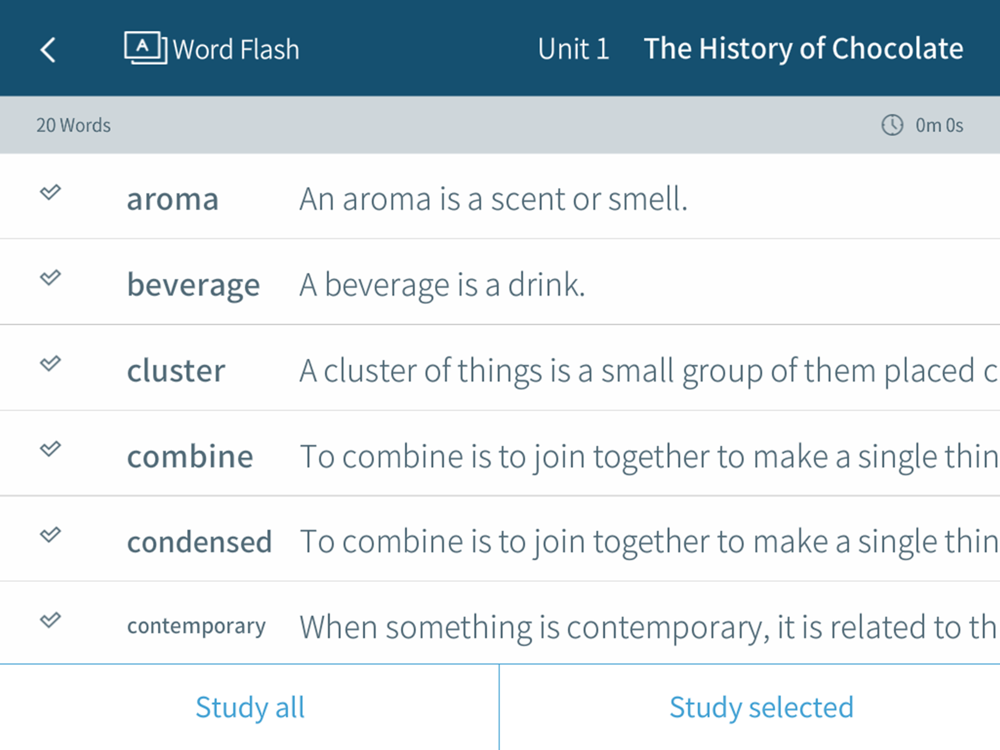The image size is (1000, 750).
Task: Go back using the left chevron arrow
Action: pos(48,49)
